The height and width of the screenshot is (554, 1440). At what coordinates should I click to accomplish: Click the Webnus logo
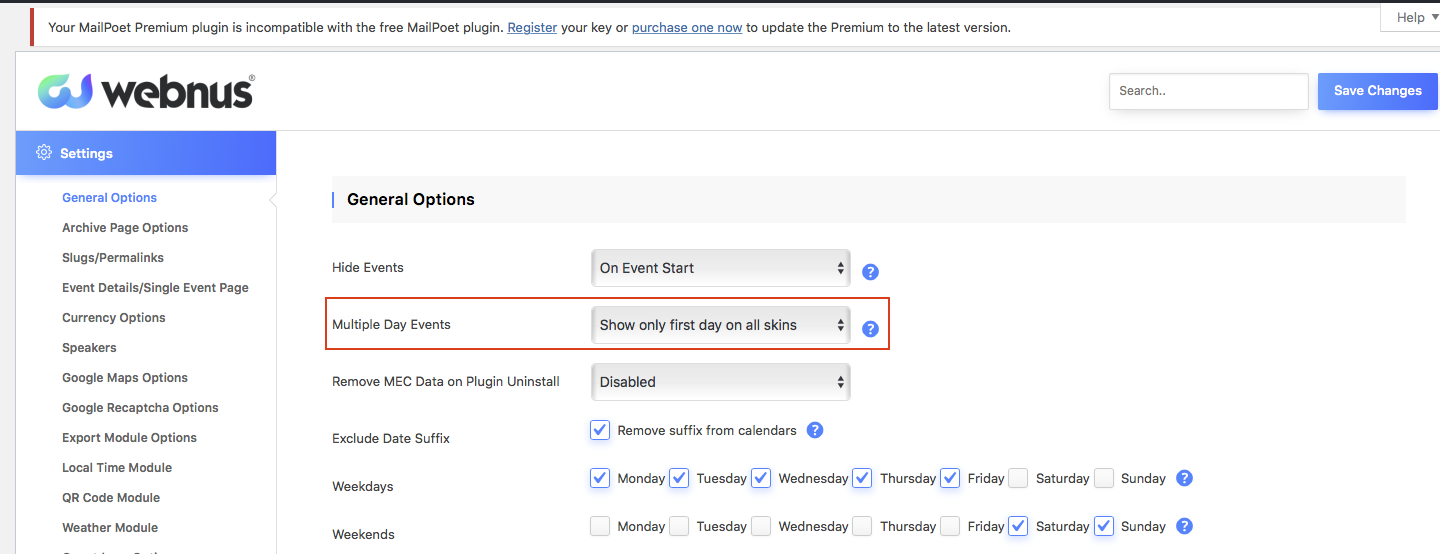[x=146, y=91]
